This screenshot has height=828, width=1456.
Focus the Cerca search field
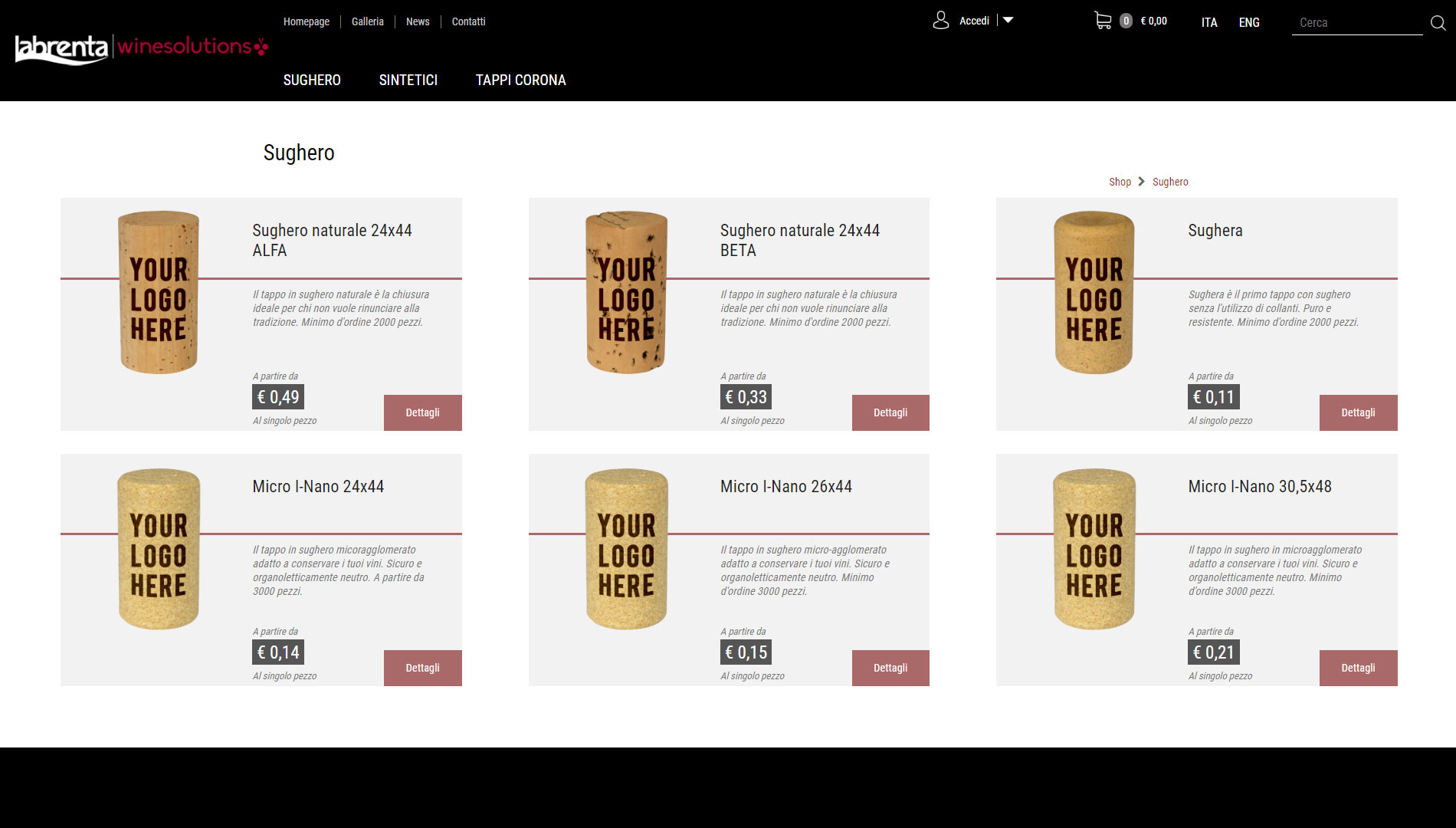click(1356, 23)
